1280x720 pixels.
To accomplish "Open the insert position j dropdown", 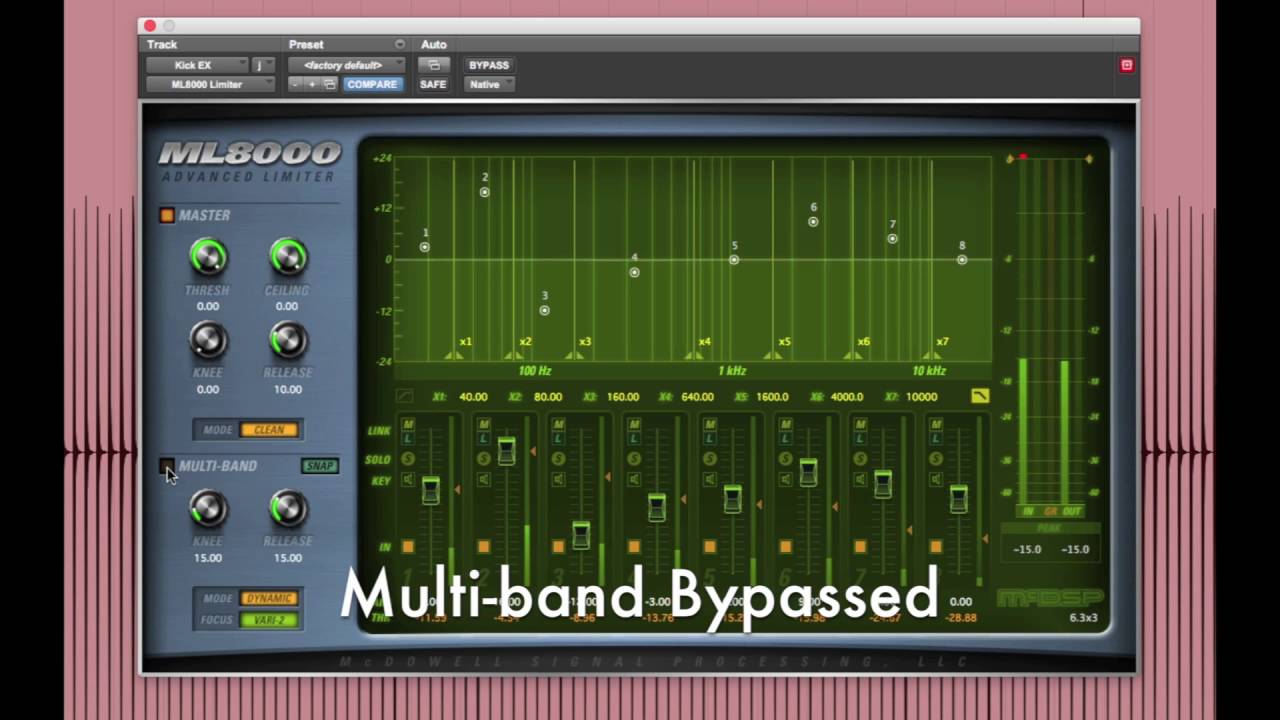I will [x=263, y=65].
